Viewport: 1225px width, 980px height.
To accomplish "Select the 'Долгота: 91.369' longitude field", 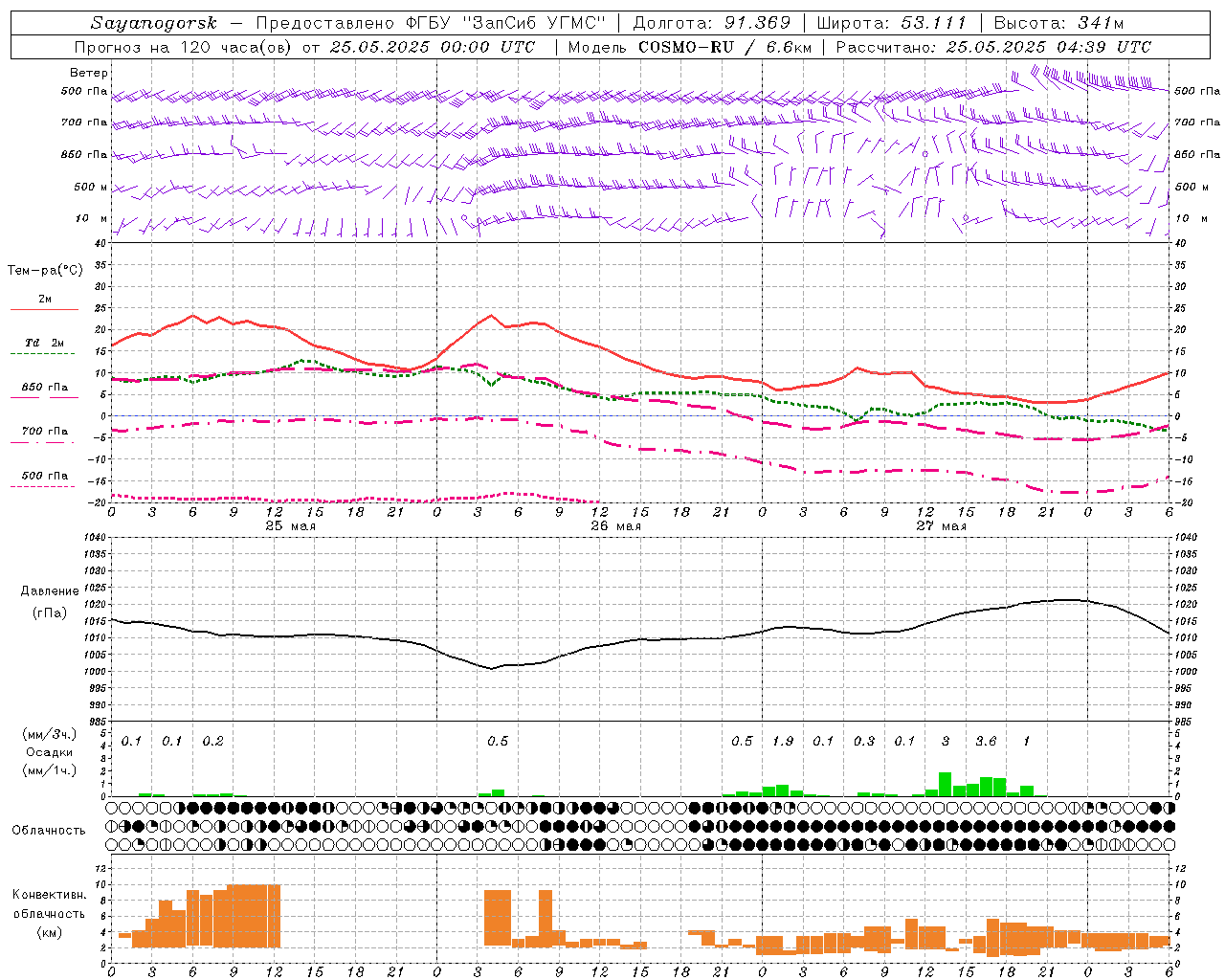I will coord(712,23).
